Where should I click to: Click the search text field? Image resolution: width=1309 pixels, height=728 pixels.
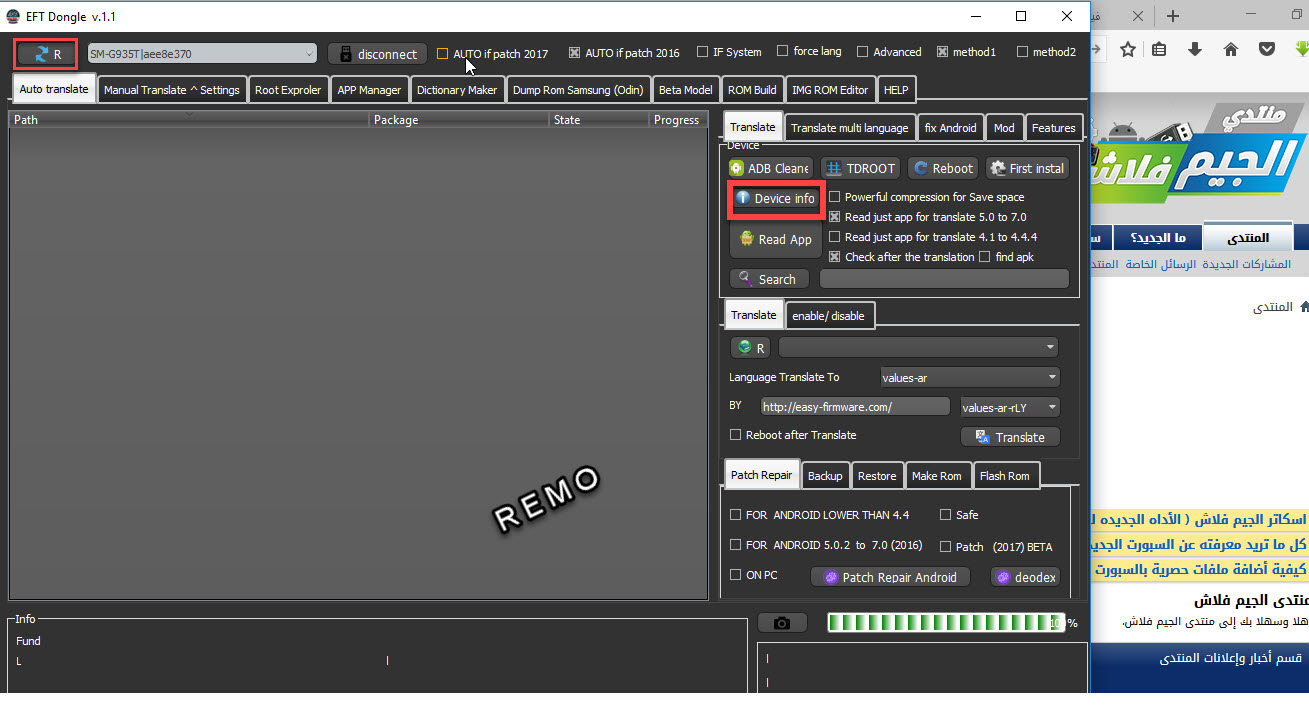(x=944, y=279)
